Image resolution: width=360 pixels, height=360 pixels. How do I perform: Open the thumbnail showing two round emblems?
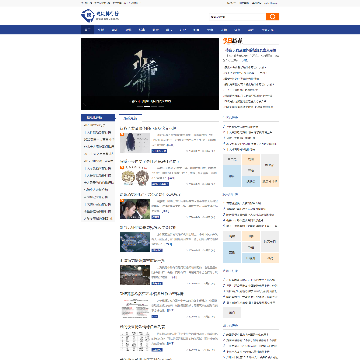click(135, 176)
